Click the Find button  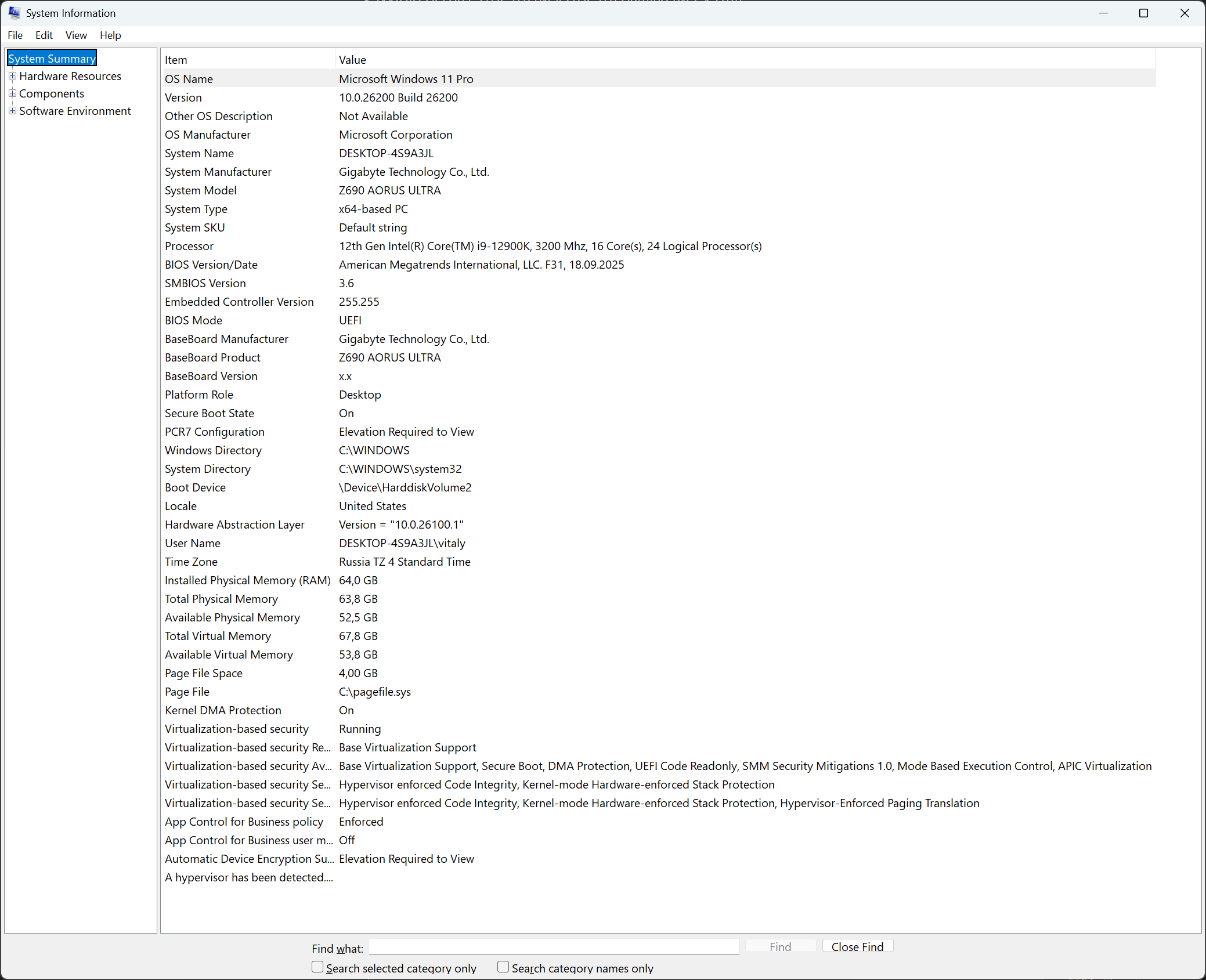[780, 946]
